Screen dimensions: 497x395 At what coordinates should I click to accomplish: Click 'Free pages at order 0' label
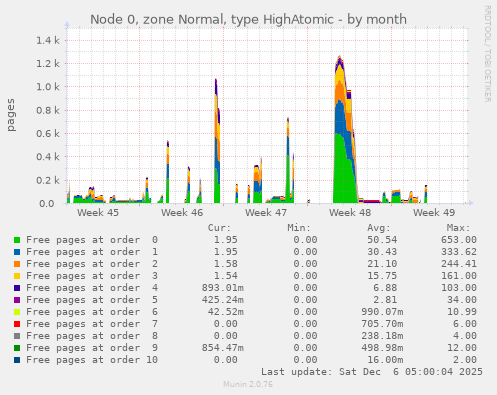tap(92, 240)
